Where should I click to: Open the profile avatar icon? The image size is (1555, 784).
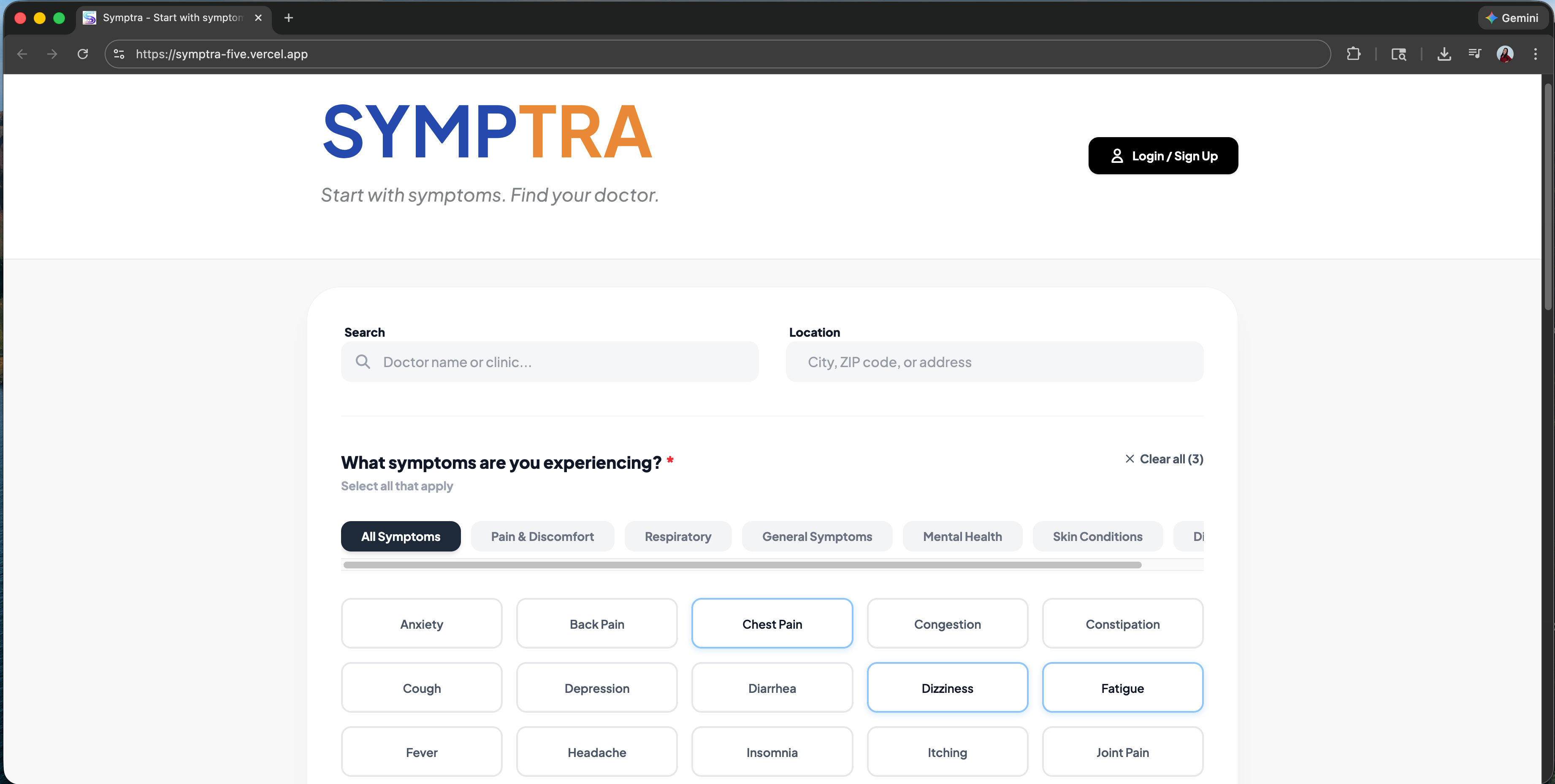tap(1505, 54)
